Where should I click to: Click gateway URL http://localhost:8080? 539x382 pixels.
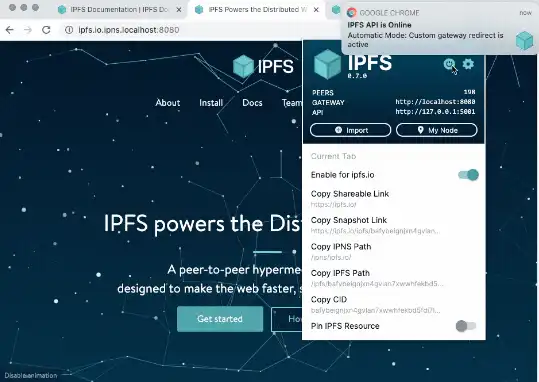(435, 102)
